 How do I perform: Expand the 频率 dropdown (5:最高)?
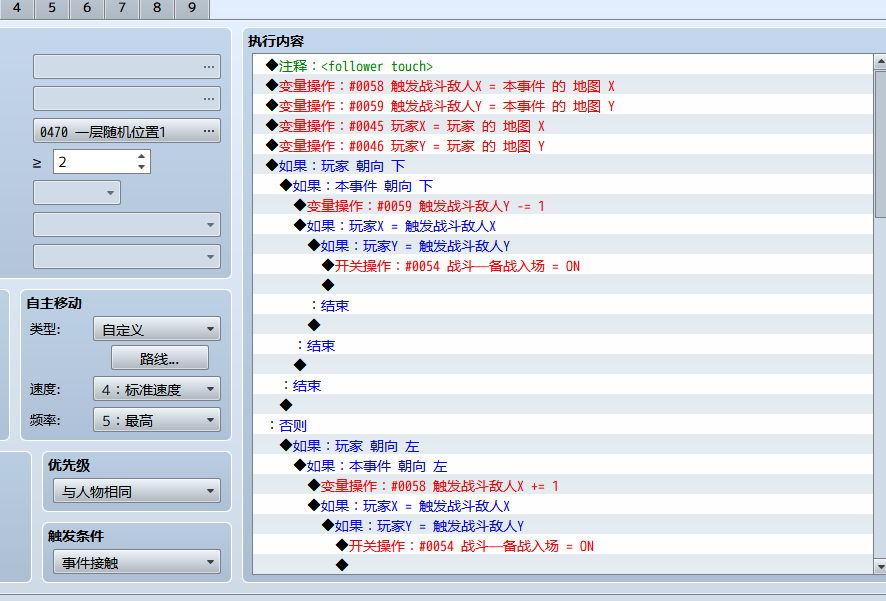pyautogui.click(x=157, y=420)
